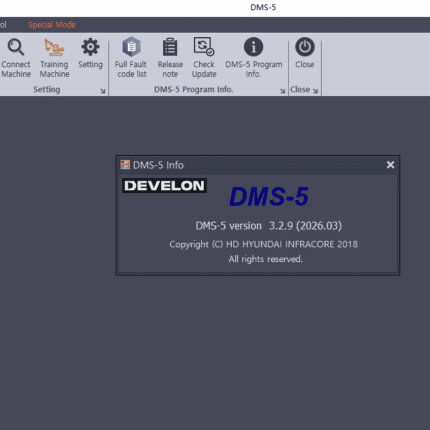Select the version text 3.2.9 (2026.03)
The height and width of the screenshot is (430, 430).
[305, 226]
